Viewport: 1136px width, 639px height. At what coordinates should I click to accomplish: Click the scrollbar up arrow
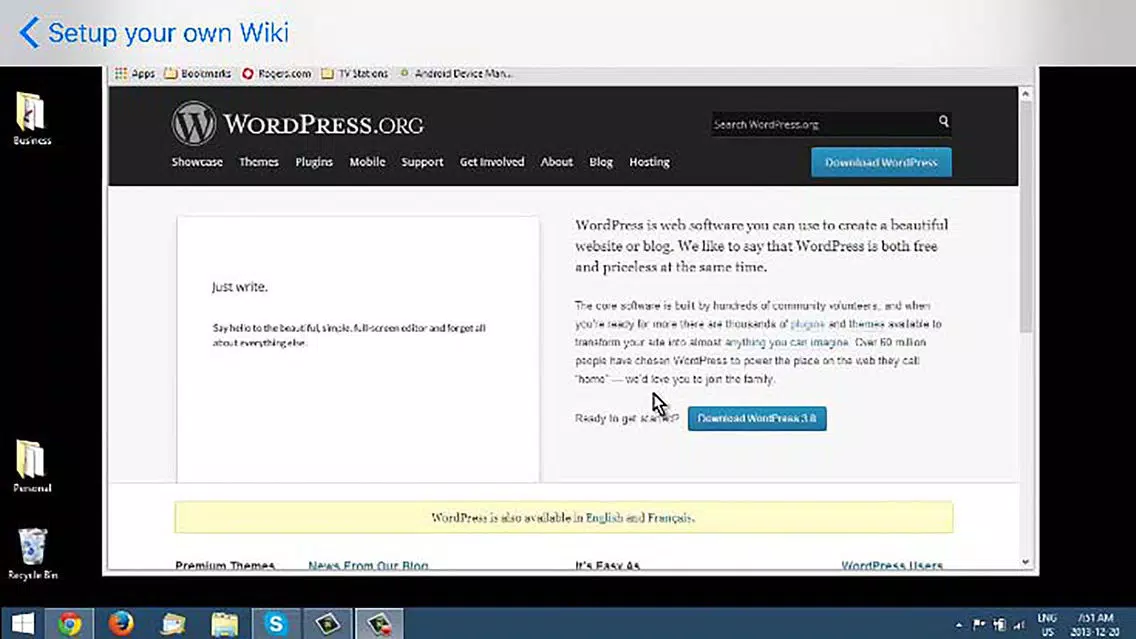(x=1025, y=94)
